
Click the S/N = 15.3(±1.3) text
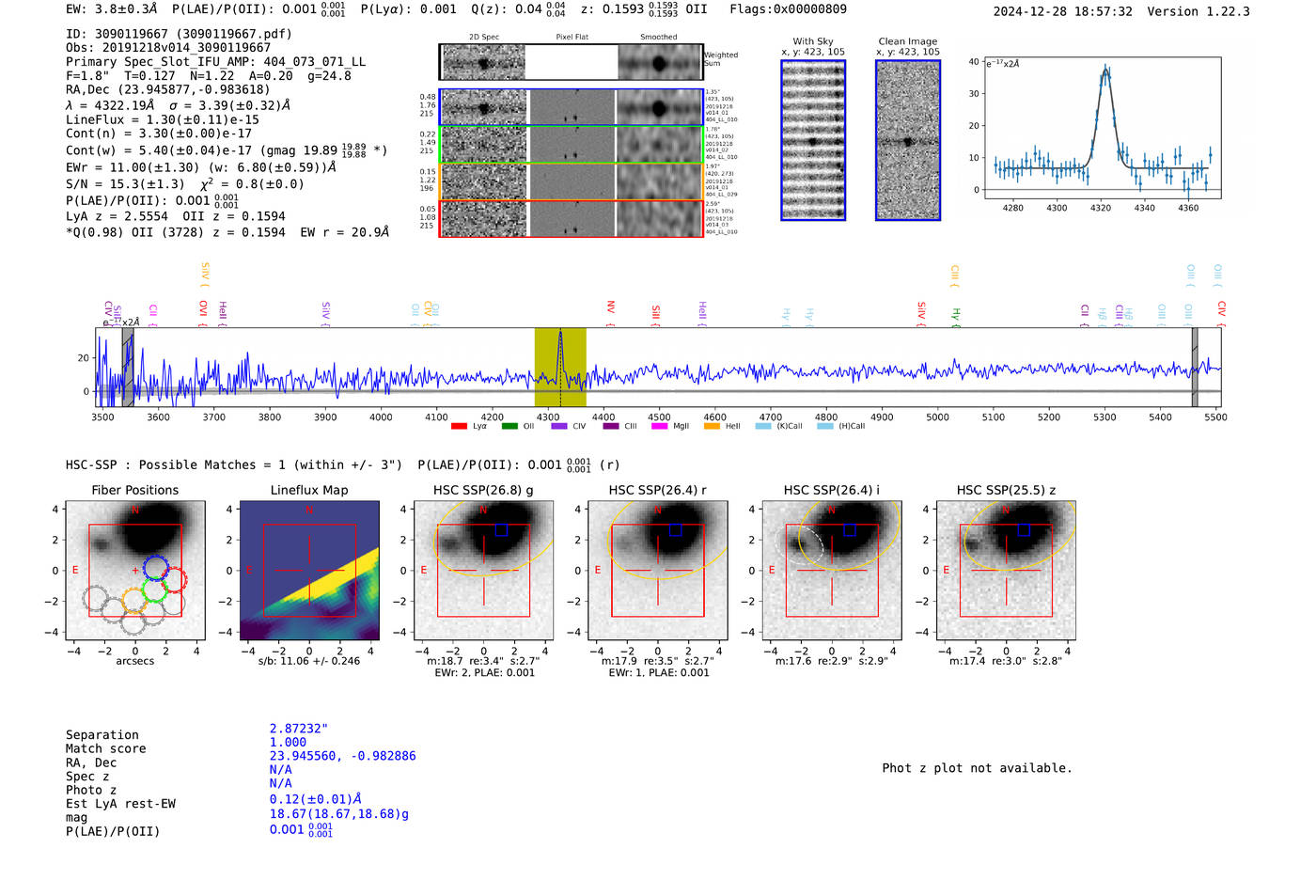point(125,184)
